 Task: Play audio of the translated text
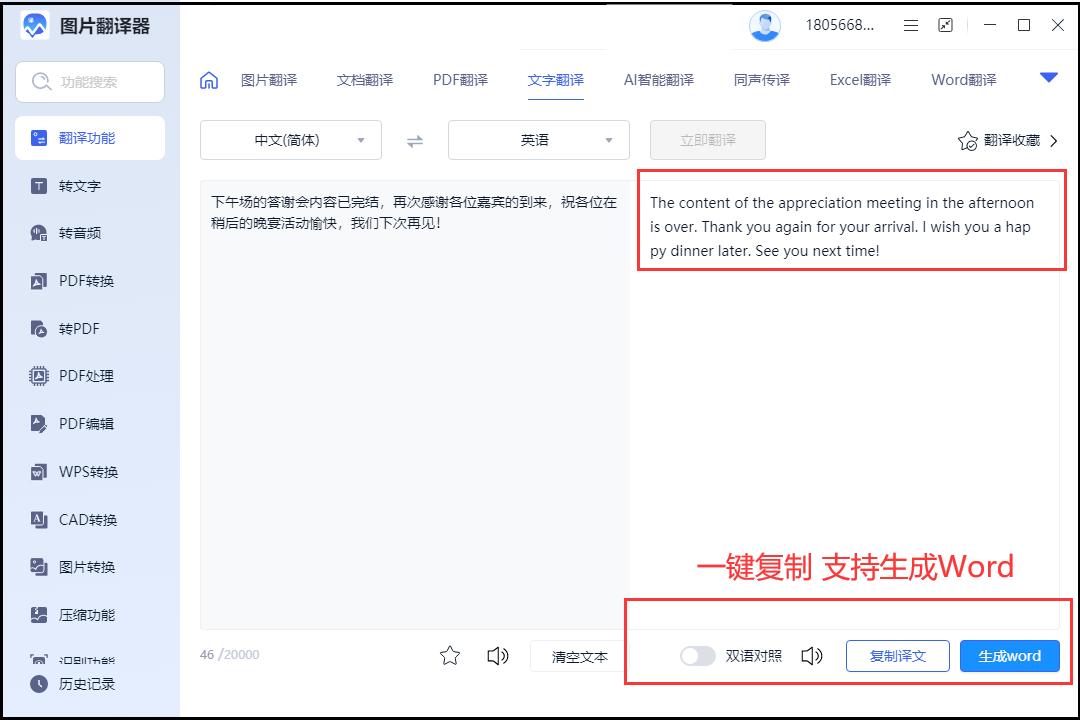(811, 656)
